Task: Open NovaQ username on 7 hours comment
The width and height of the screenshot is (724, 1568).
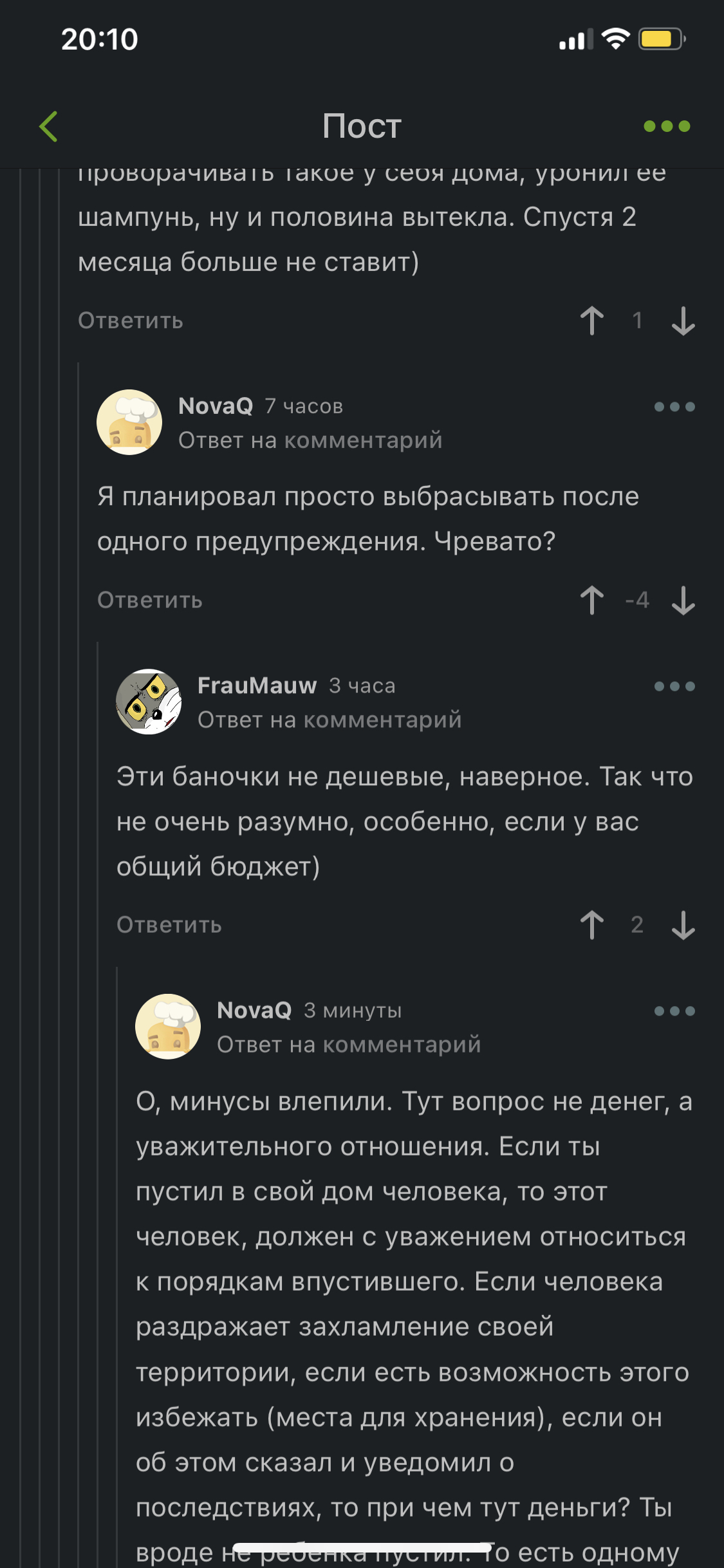Action: [216, 406]
